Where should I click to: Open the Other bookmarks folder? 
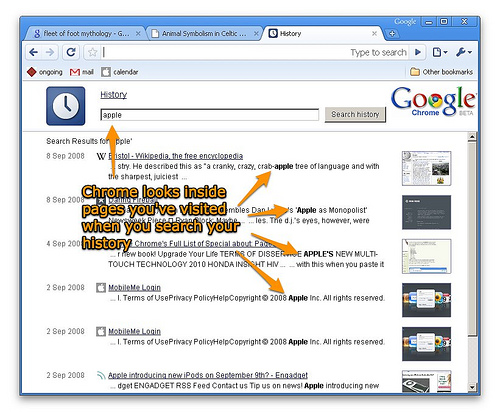[x=442, y=72]
